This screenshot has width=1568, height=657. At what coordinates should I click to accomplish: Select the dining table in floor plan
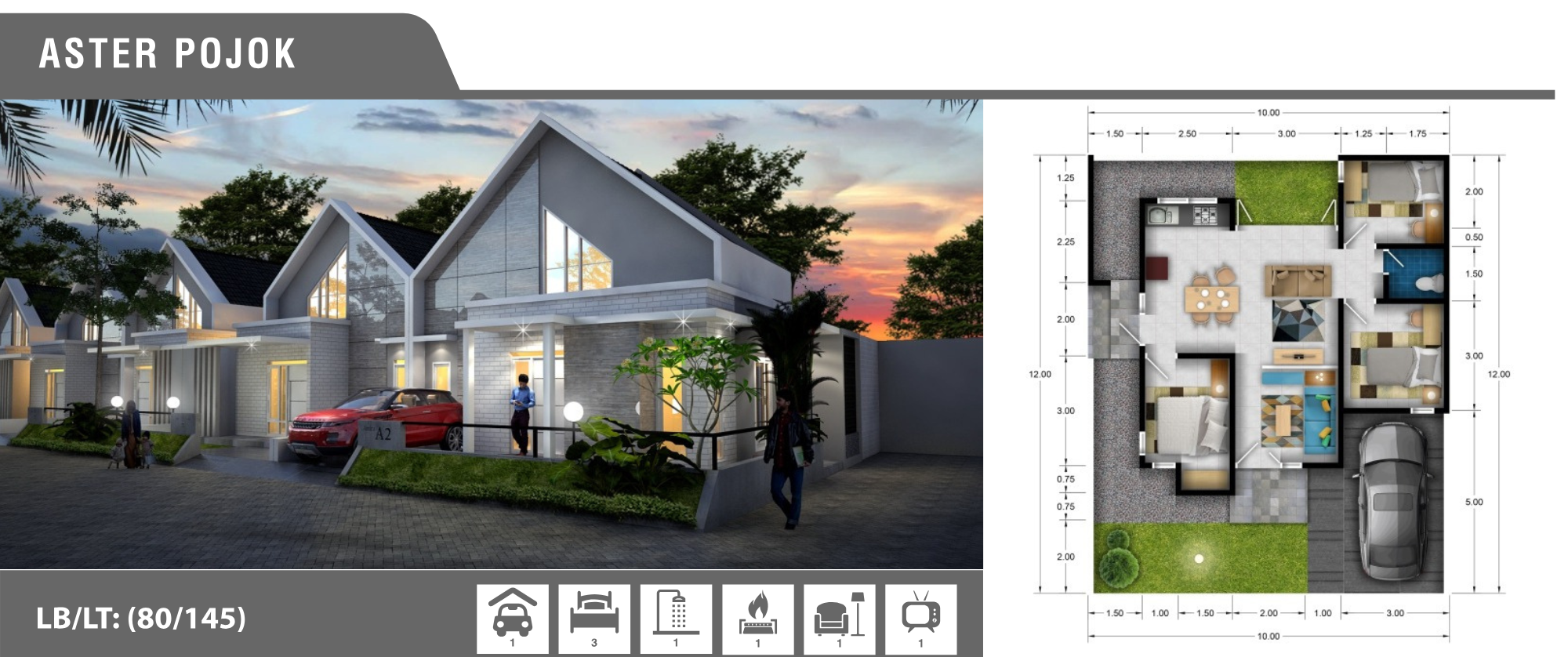1212,299
